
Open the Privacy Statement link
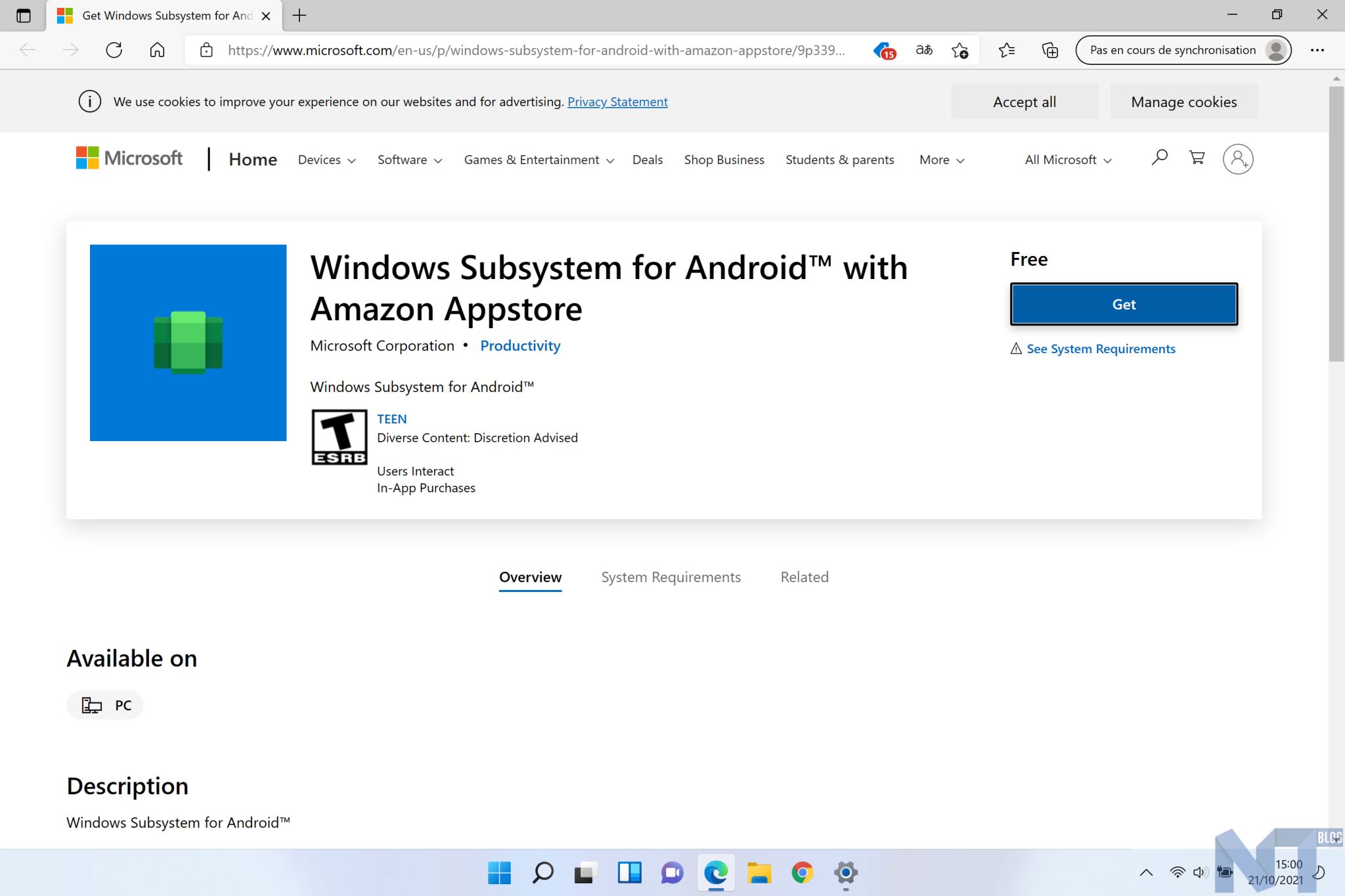[617, 102]
